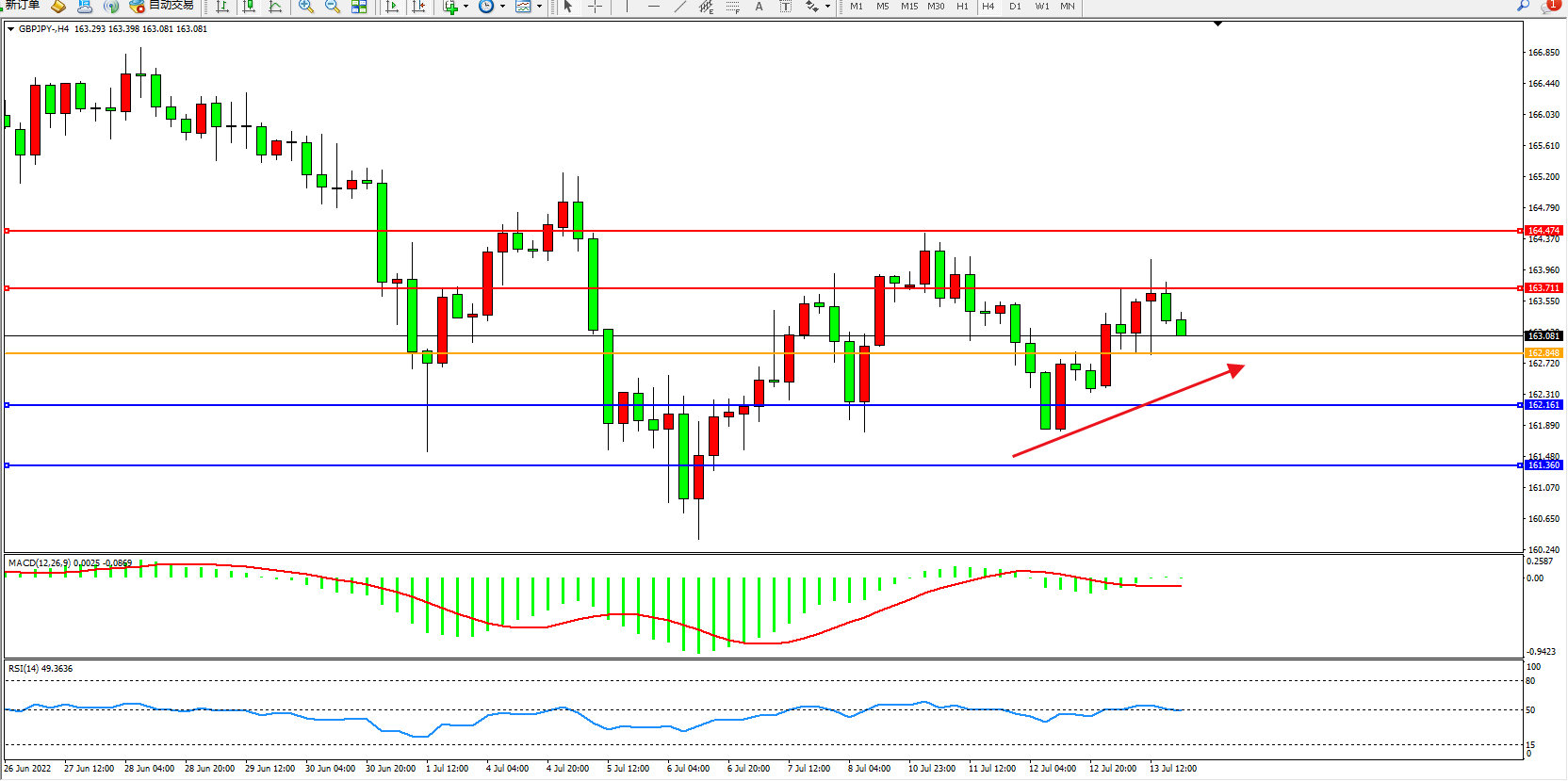Open the chat notifications bubble

pyautogui.click(x=1550, y=6)
